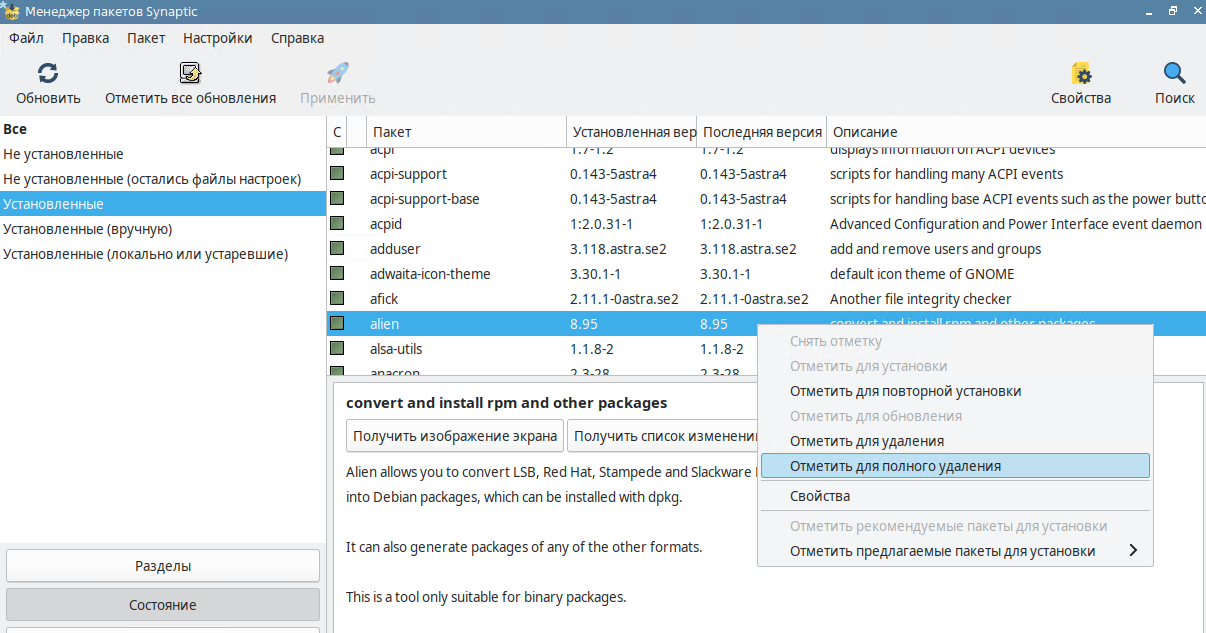Viewport: 1206px width, 633px height.
Task: Open the Файл menu
Action: (27, 38)
